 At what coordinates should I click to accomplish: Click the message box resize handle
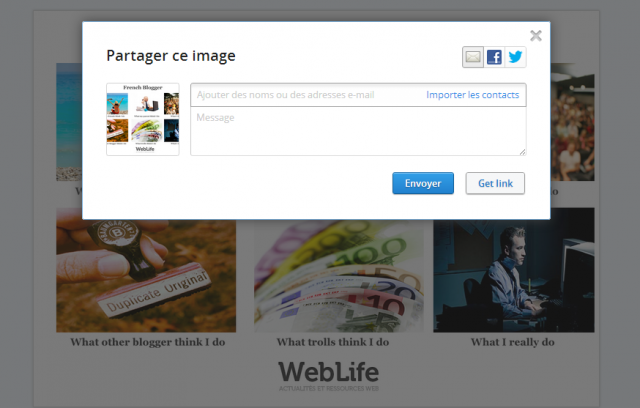[x=522, y=152]
